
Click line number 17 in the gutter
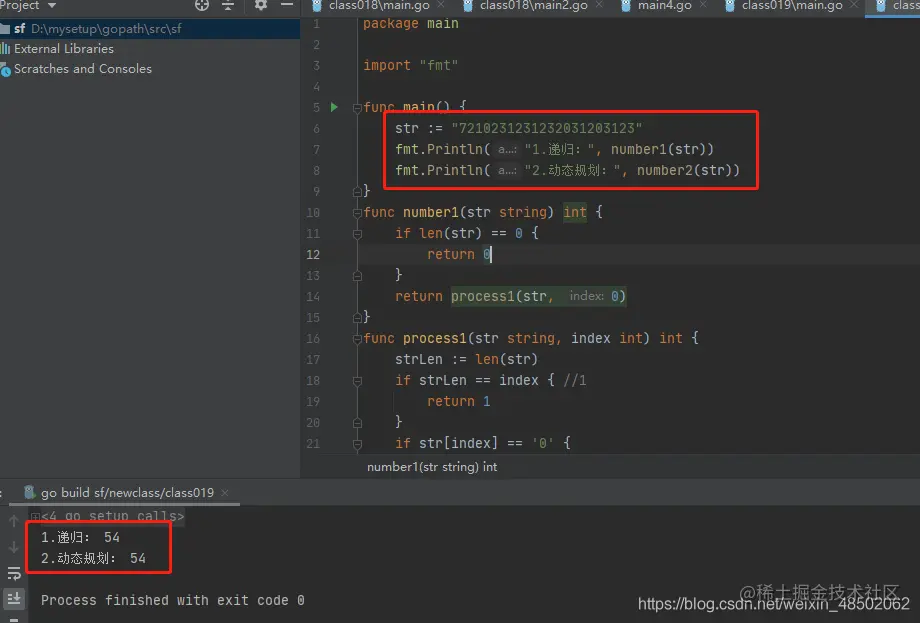pyautogui.click(x=313, y=359)
